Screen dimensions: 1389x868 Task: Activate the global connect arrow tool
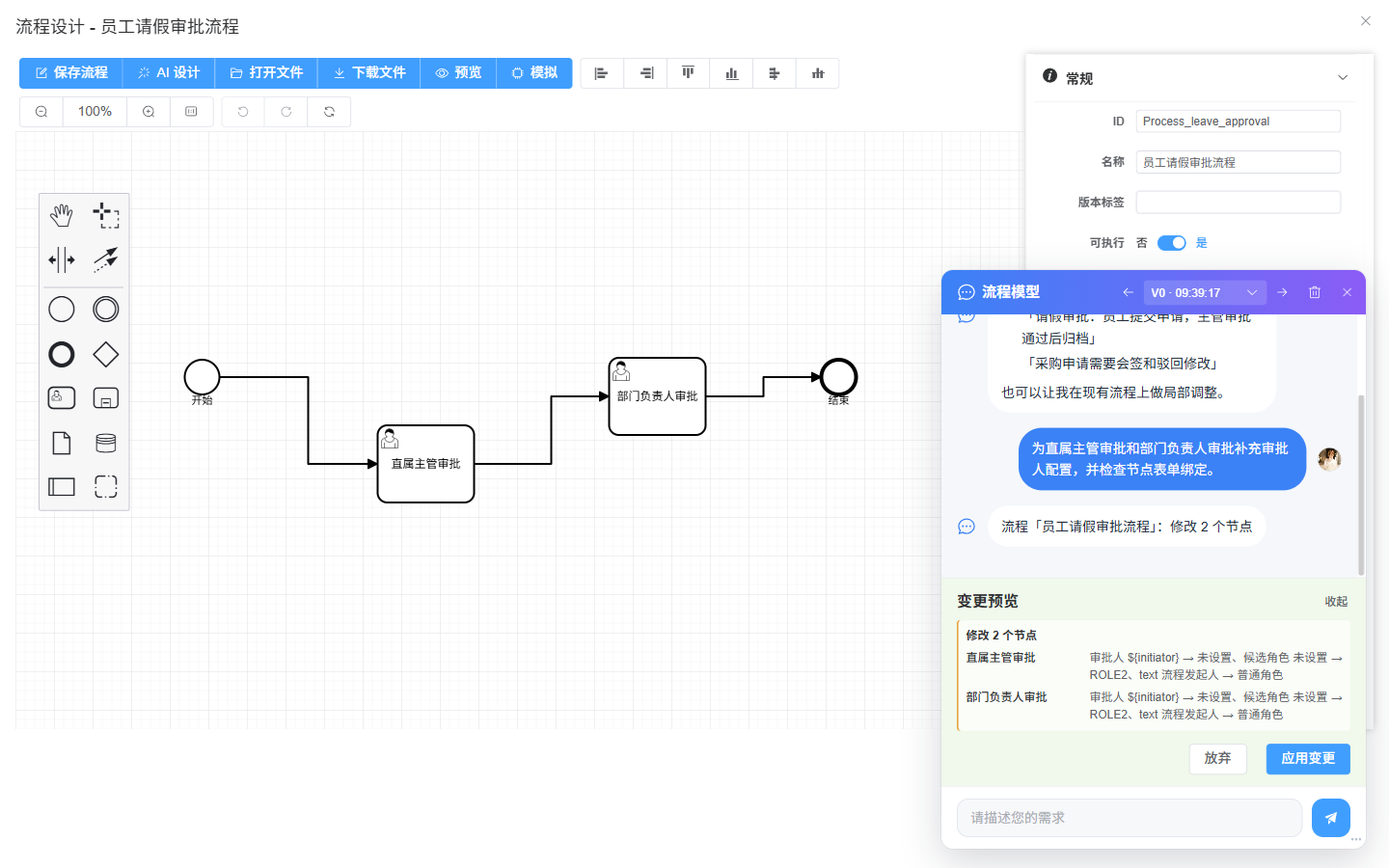pos(106,259)
